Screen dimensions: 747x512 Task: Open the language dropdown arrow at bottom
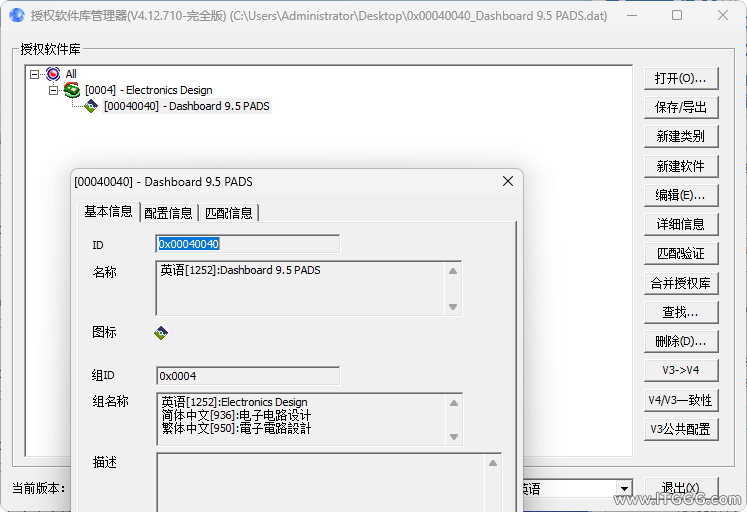(x=624, y=488)
